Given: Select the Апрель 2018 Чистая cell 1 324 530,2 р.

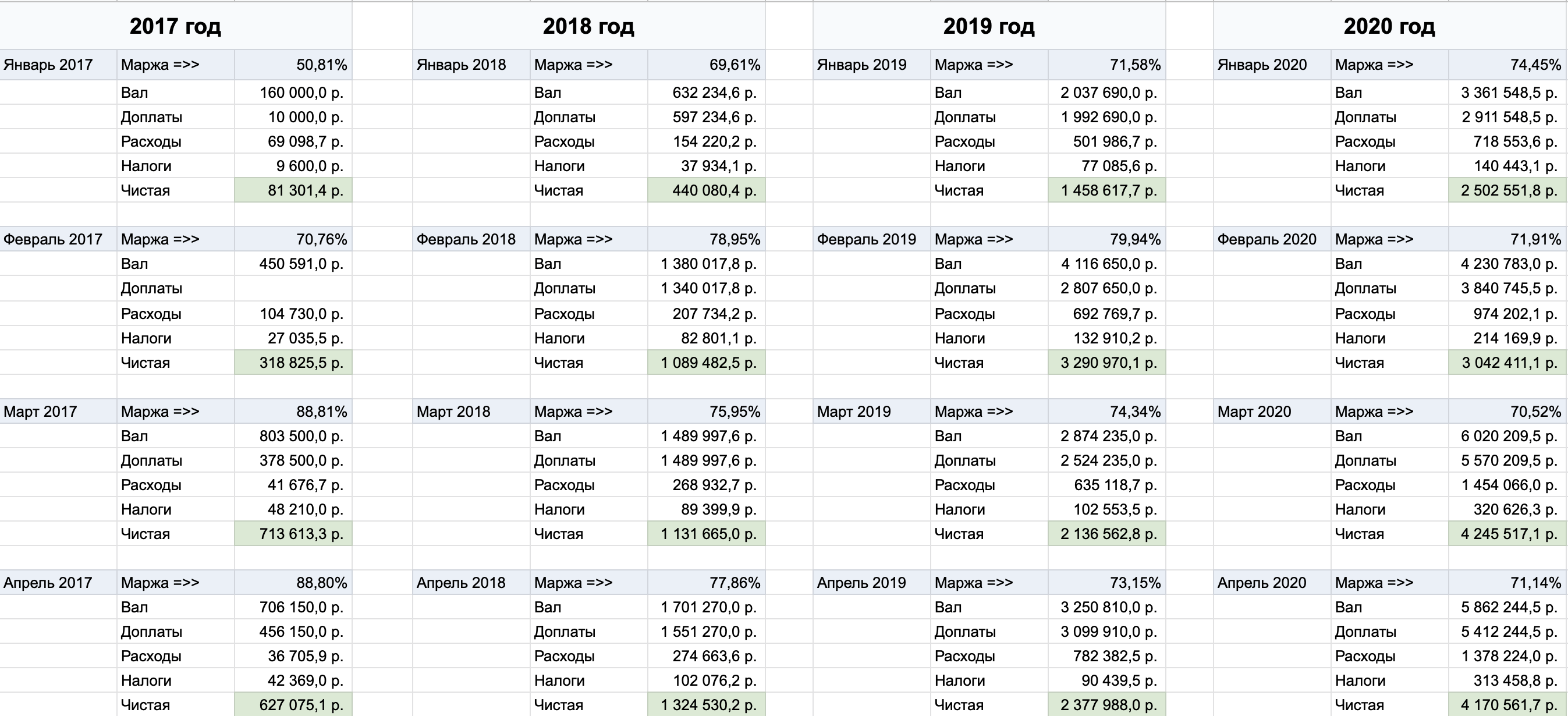Looking at the screenshot, I should [x=707, y=704].
